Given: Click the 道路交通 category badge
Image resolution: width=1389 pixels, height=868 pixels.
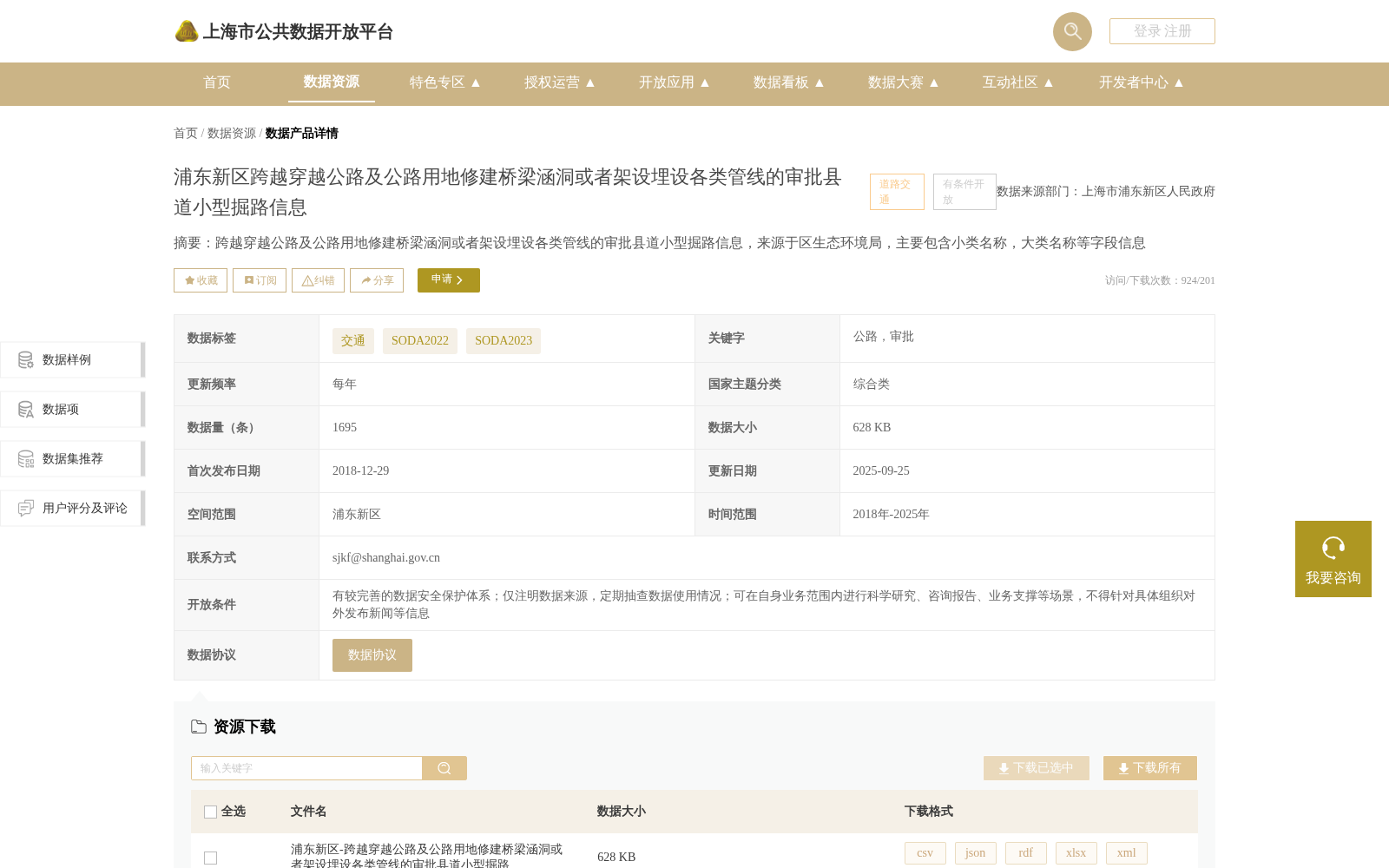Looking at the screenshot, I should pyautogui.click(x=897, y=192).
